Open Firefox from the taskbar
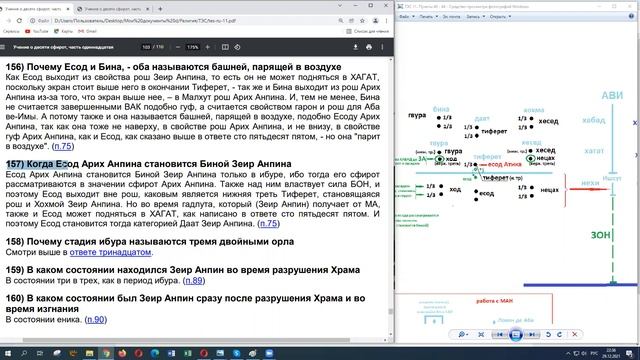Image resolution: width=640 pixels, height=360 pixels. coord(122,353)
